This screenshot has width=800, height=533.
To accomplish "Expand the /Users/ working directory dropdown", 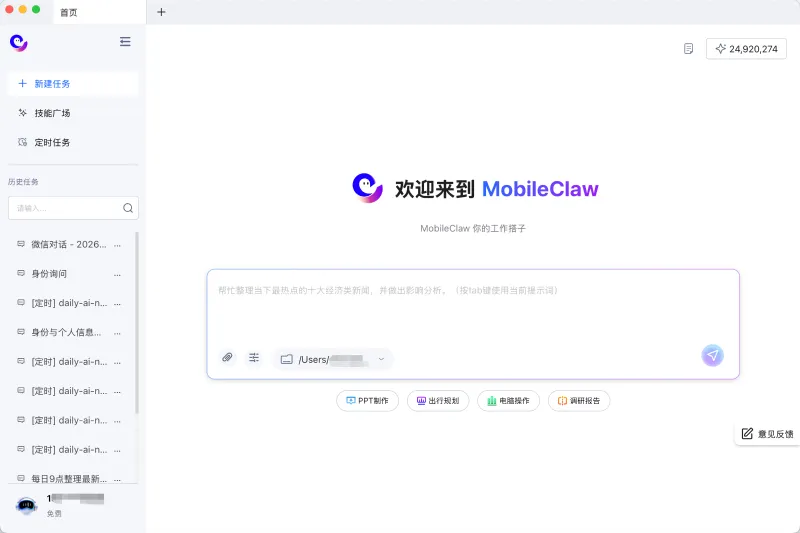I will coord(333,359).
